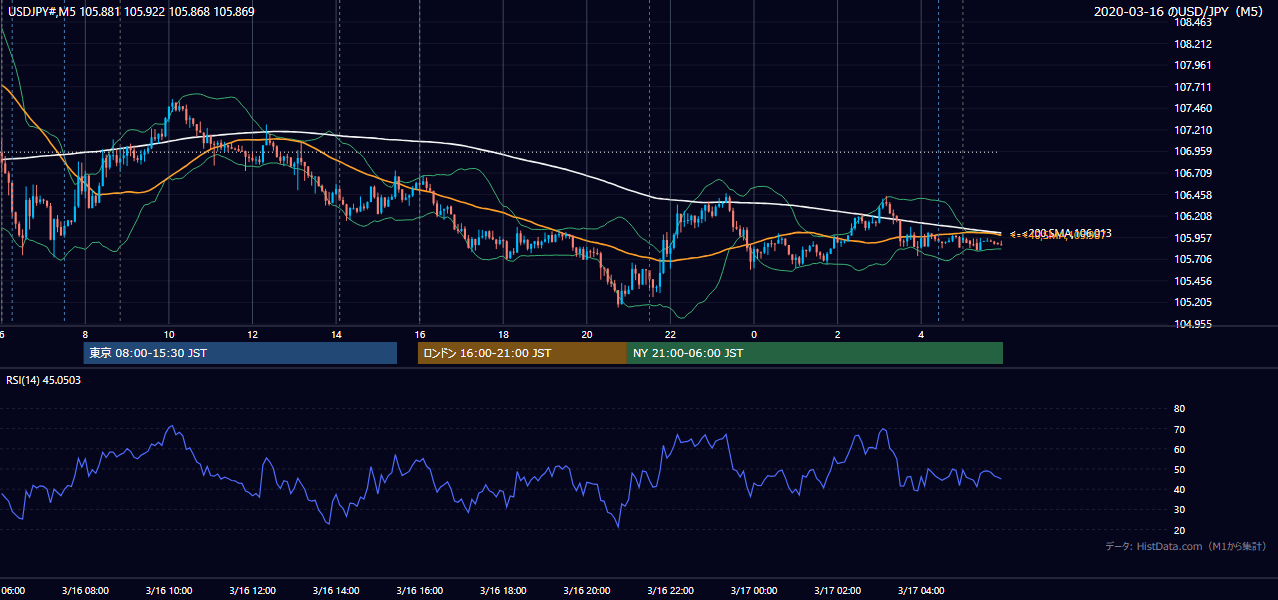Select the 106.458 price axis label
Viewport: 1278px width, 600px height.
click(x=1194, y=195)
